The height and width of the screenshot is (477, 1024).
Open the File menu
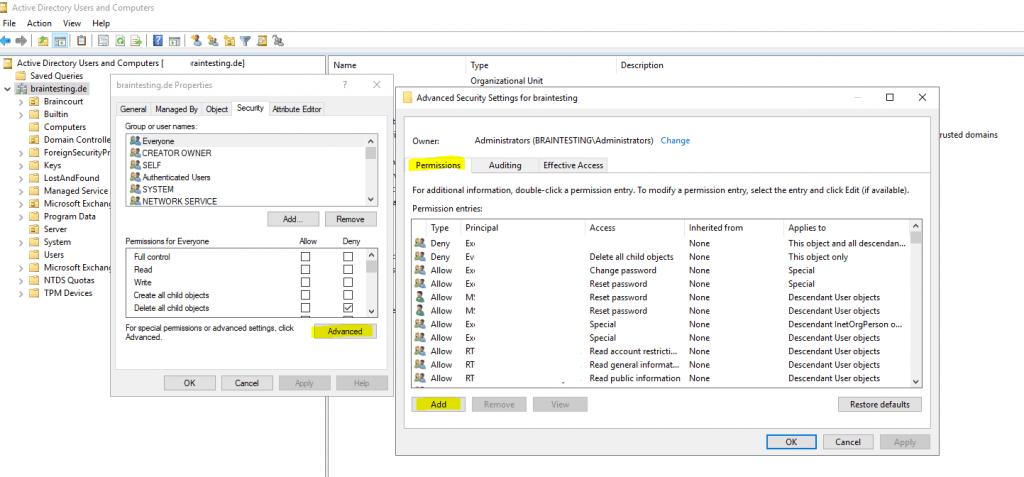coord(9,23)
